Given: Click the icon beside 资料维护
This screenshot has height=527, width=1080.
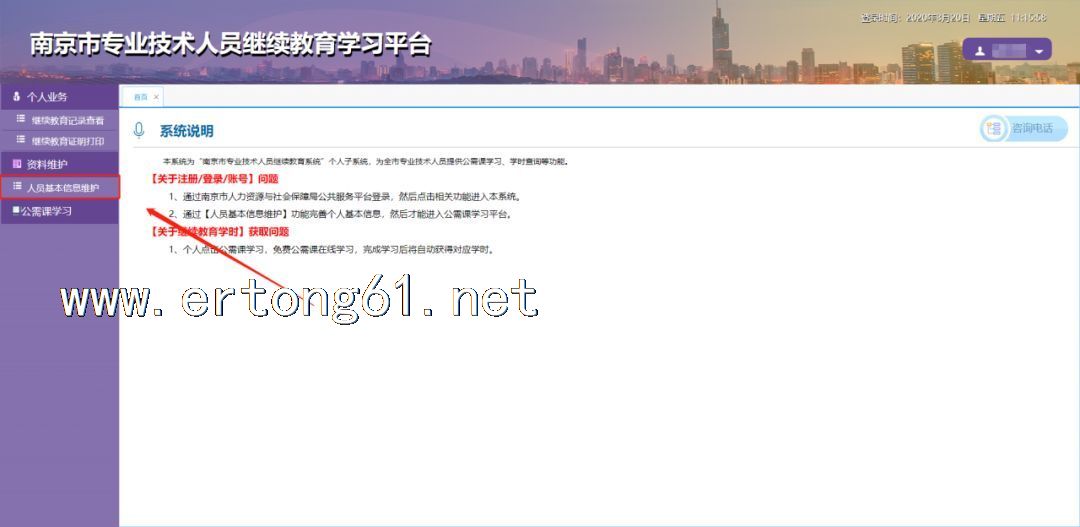Looking at the screenshot, I should [16, 164].
